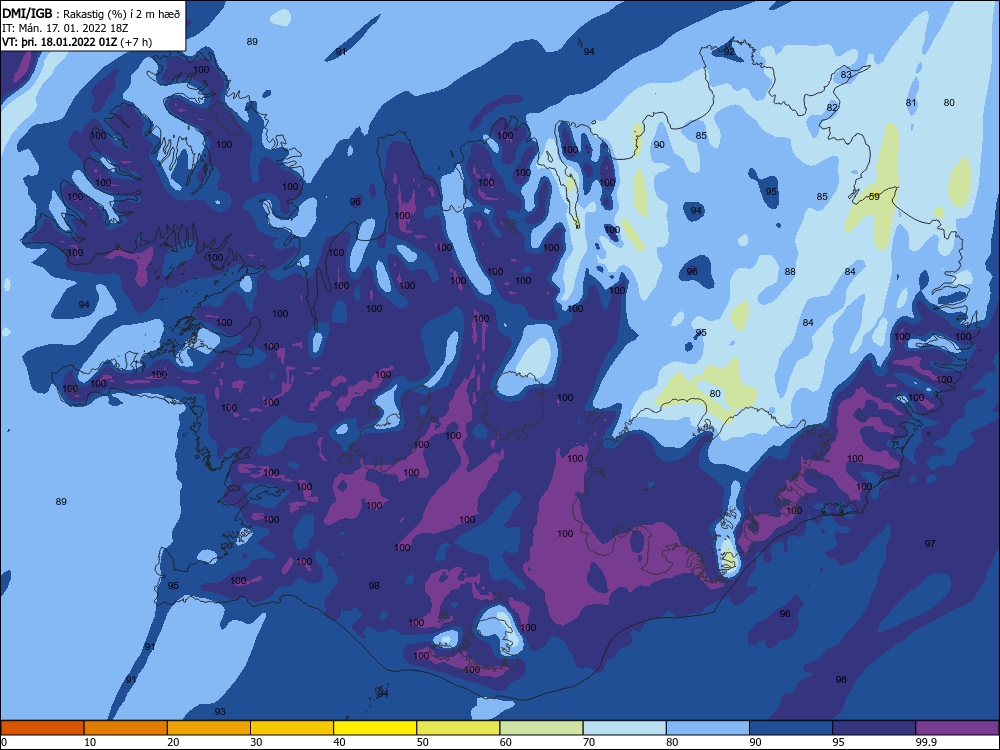Click the dark orange 0–10 legend swatch
Viewport: 1000px width, 750px height.
[43, 728]
